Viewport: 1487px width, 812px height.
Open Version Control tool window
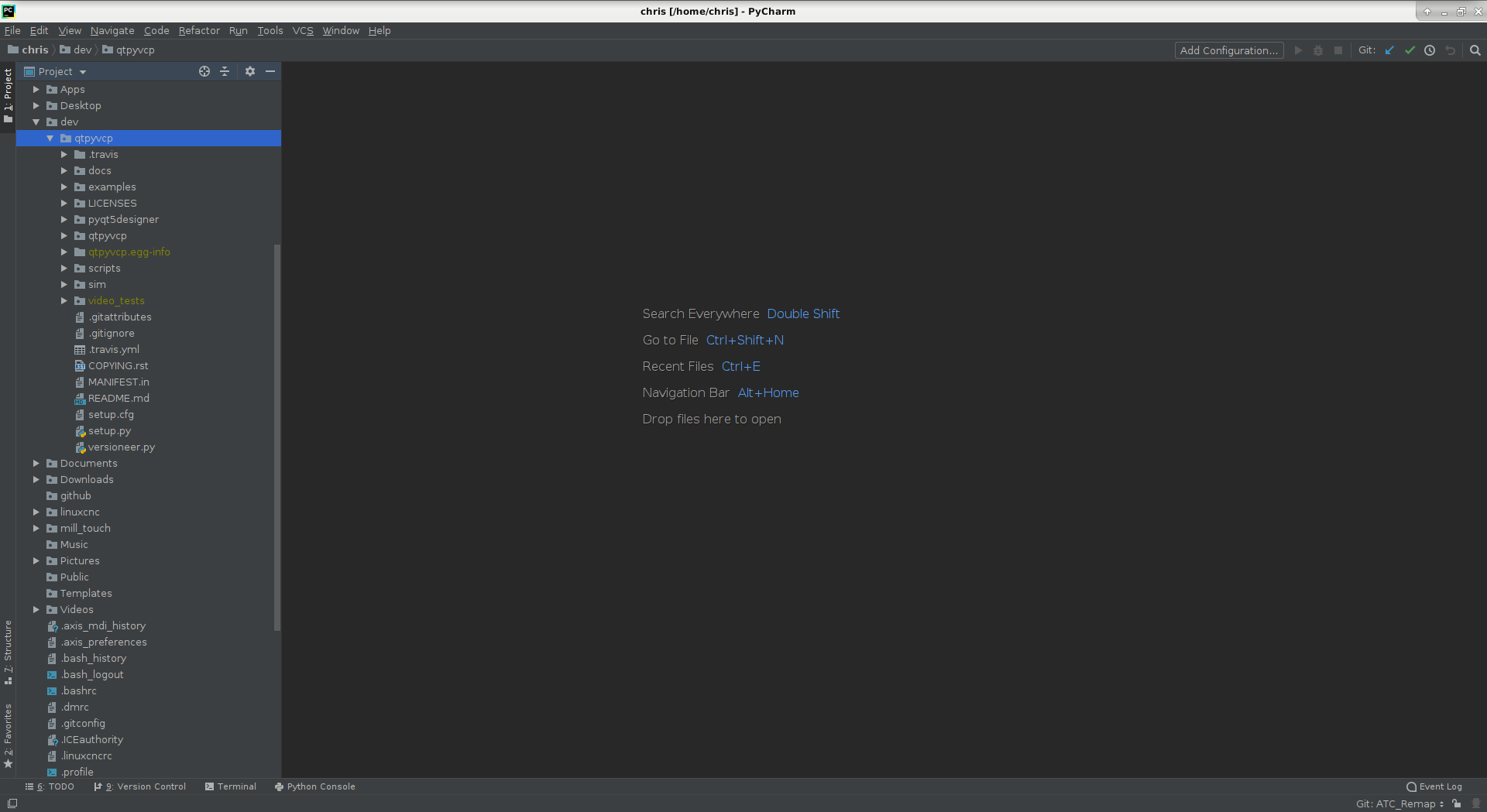pyautogui.click(x=140, y=786)
